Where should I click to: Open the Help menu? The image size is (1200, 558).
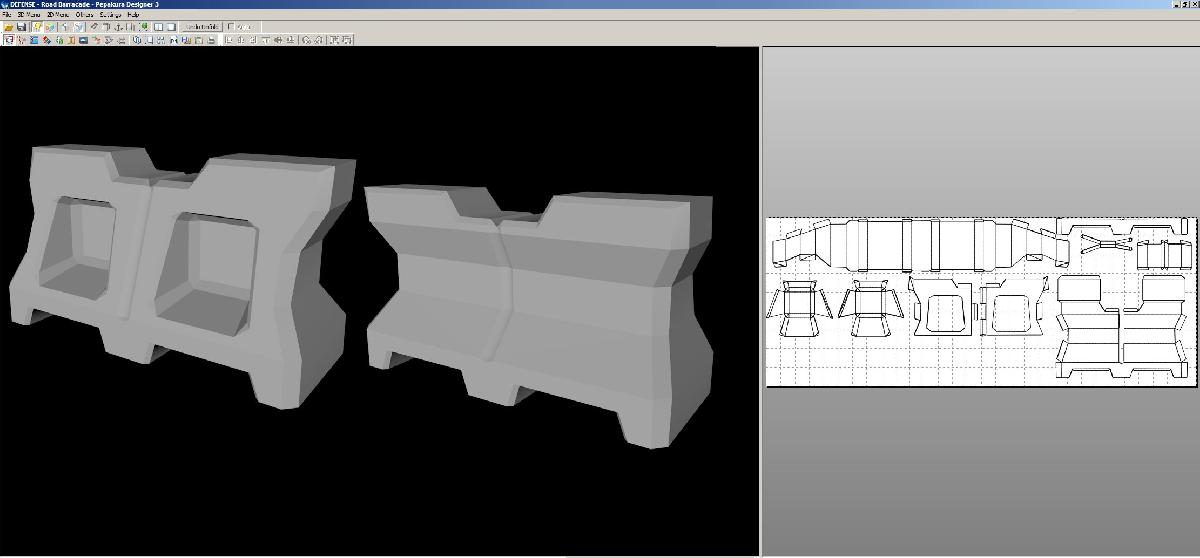[133, 16]
